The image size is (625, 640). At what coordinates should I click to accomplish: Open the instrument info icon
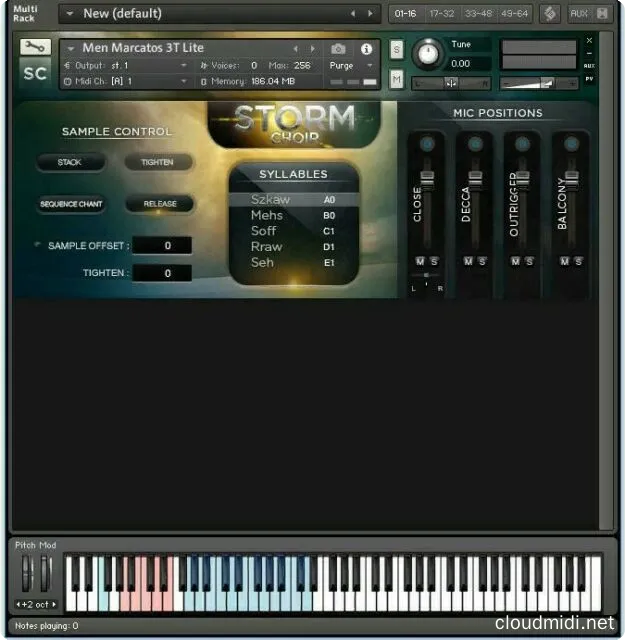pyautogui.click(x=366, y=49)
